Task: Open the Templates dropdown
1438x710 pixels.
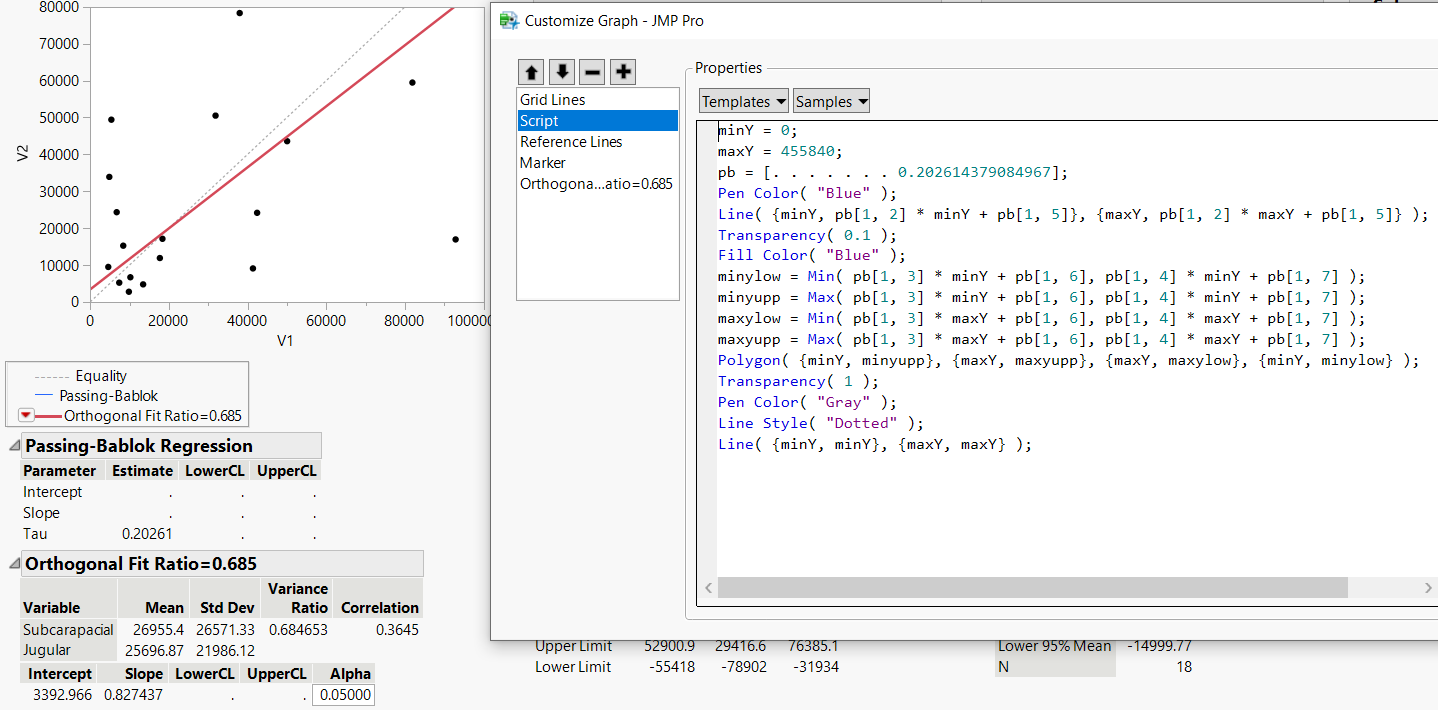Action: [x=743, y=100]
